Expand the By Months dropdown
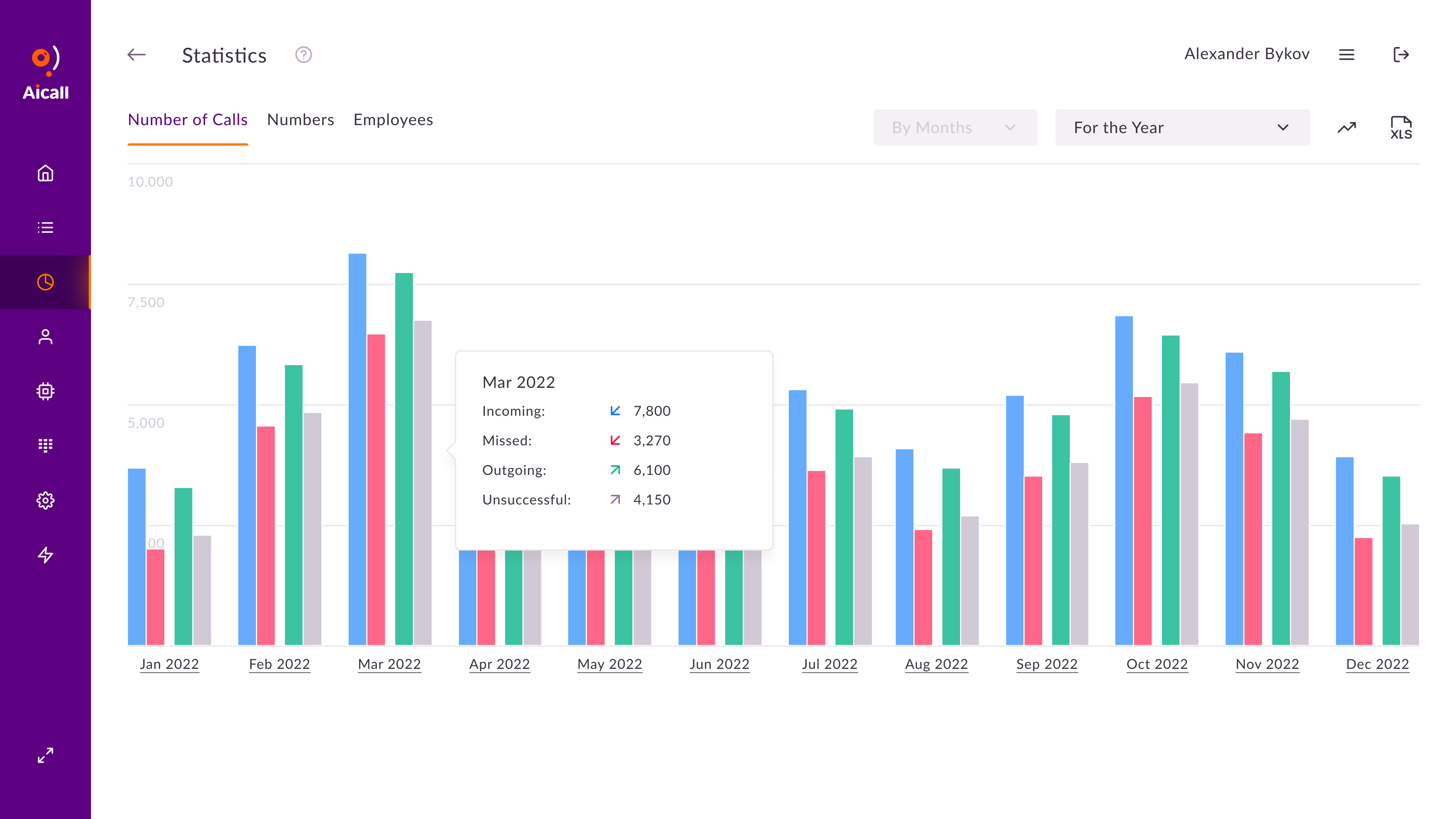This screenshot has width=1456, height=819. (955, 127)
